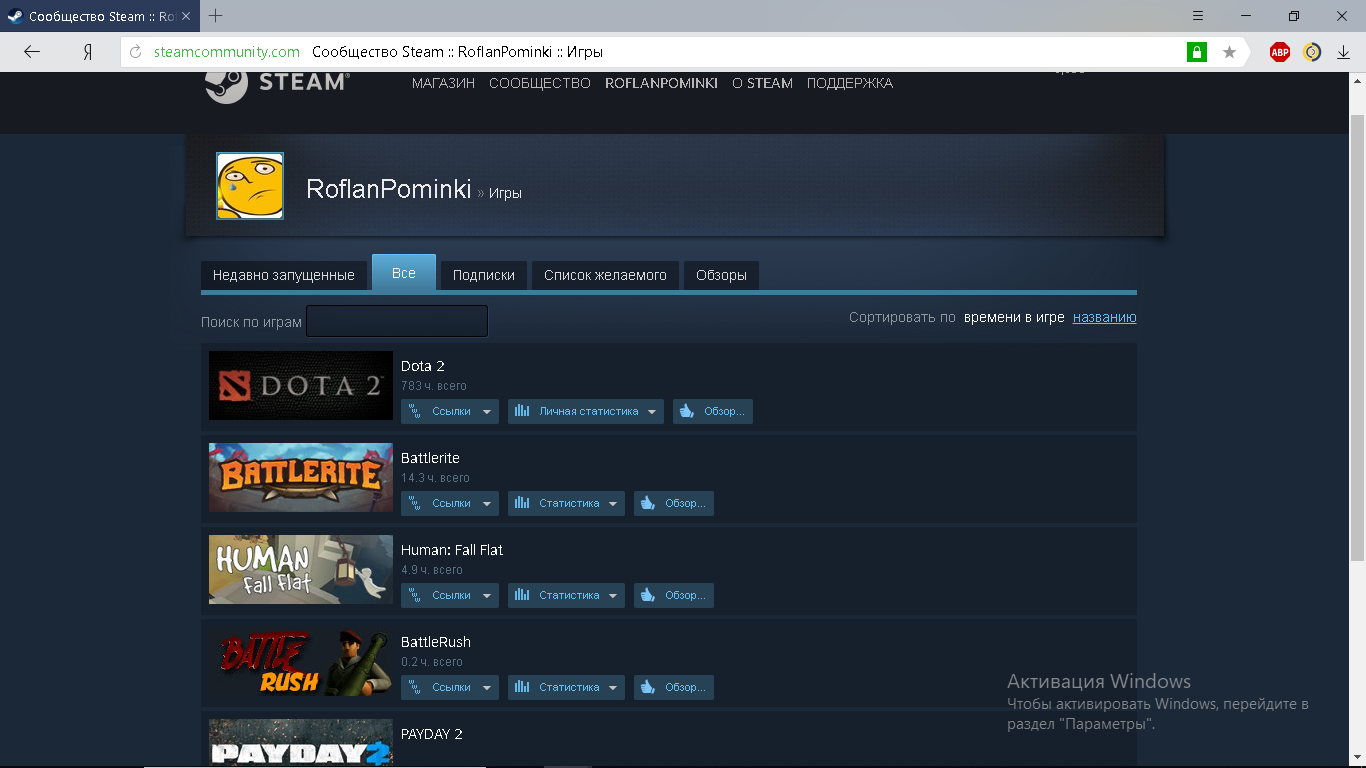This screenshot has width=1366, height=768.
Task: Open Обзор button for Human: Fall Flat
Action: coord(674,595)
